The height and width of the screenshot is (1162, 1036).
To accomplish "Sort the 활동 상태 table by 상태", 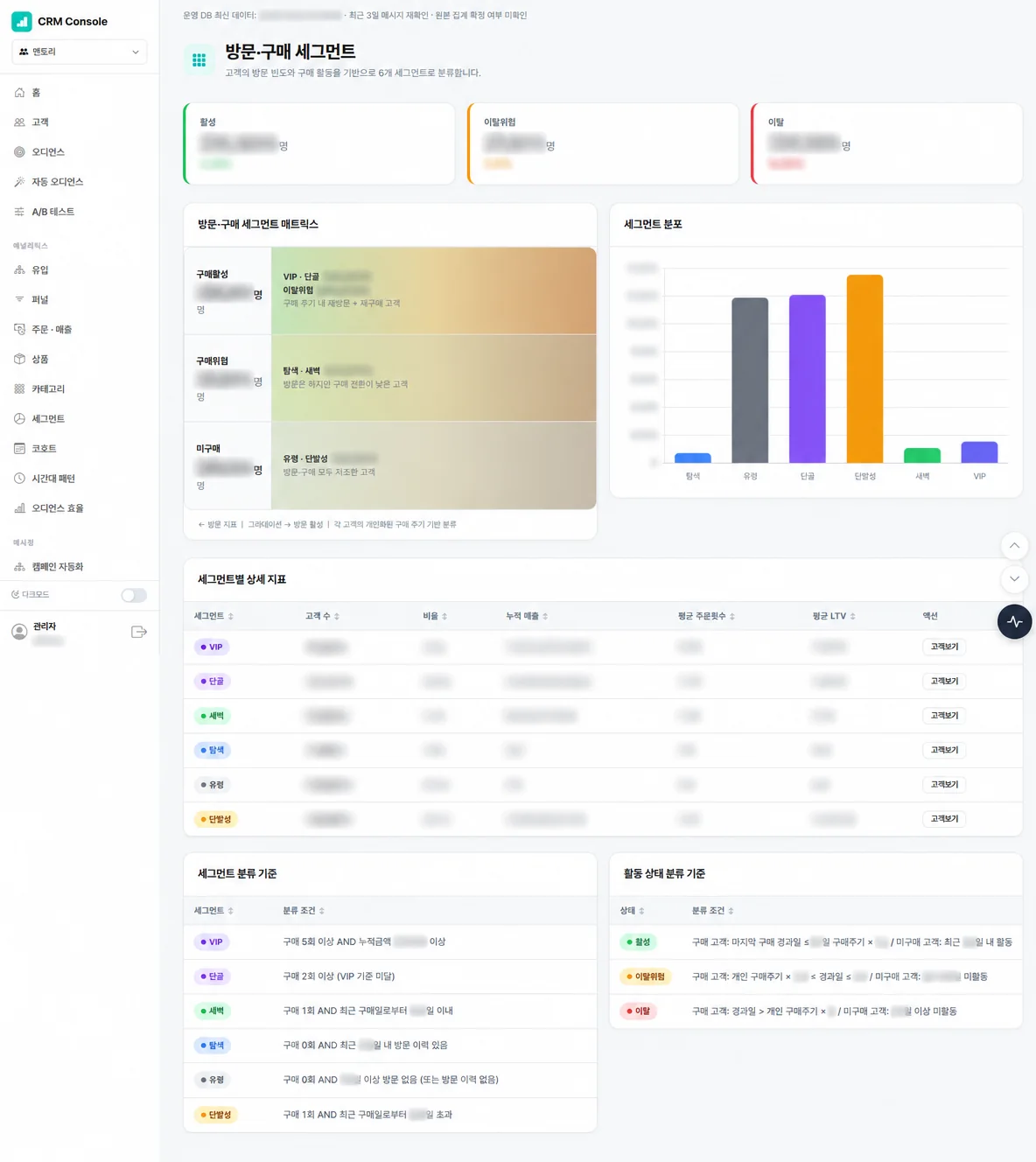I will [633, 911].
